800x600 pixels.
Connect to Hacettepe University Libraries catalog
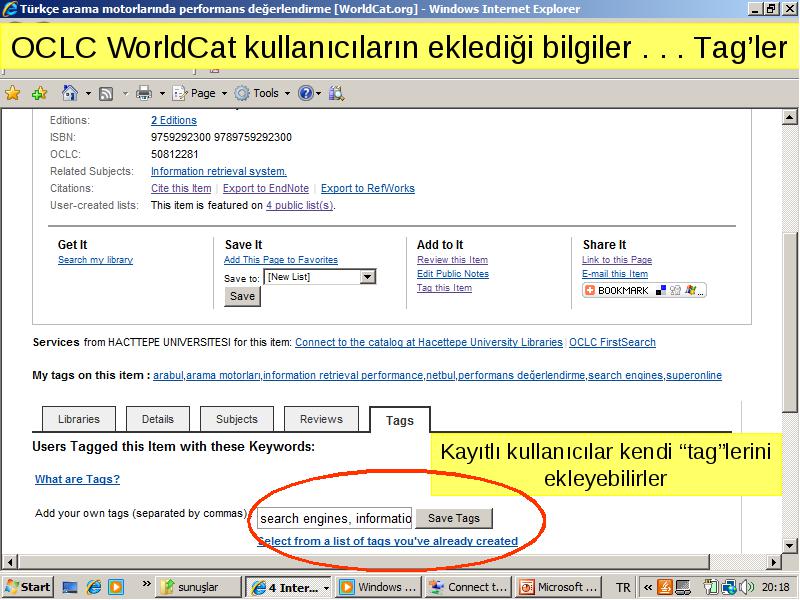(x=429, y=342)
